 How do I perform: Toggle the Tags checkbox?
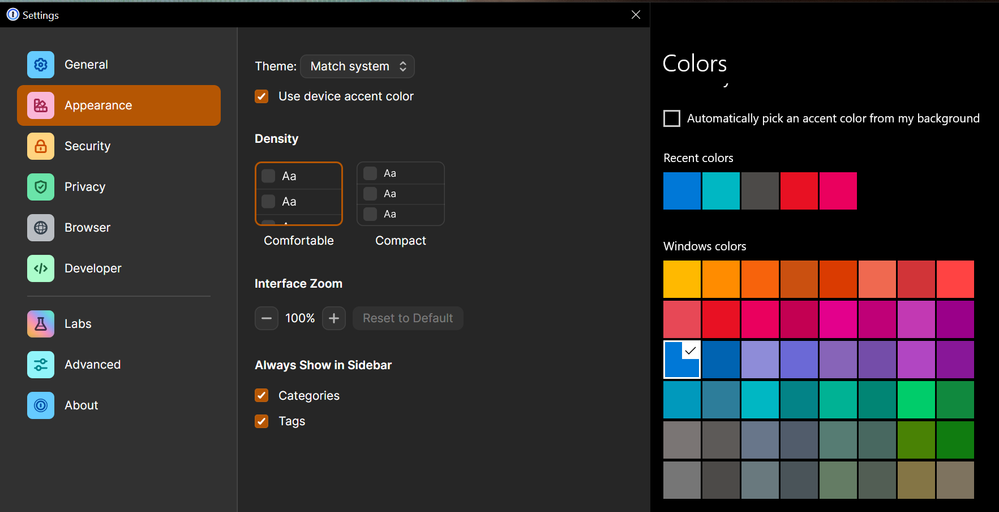(x=262, y=422)
